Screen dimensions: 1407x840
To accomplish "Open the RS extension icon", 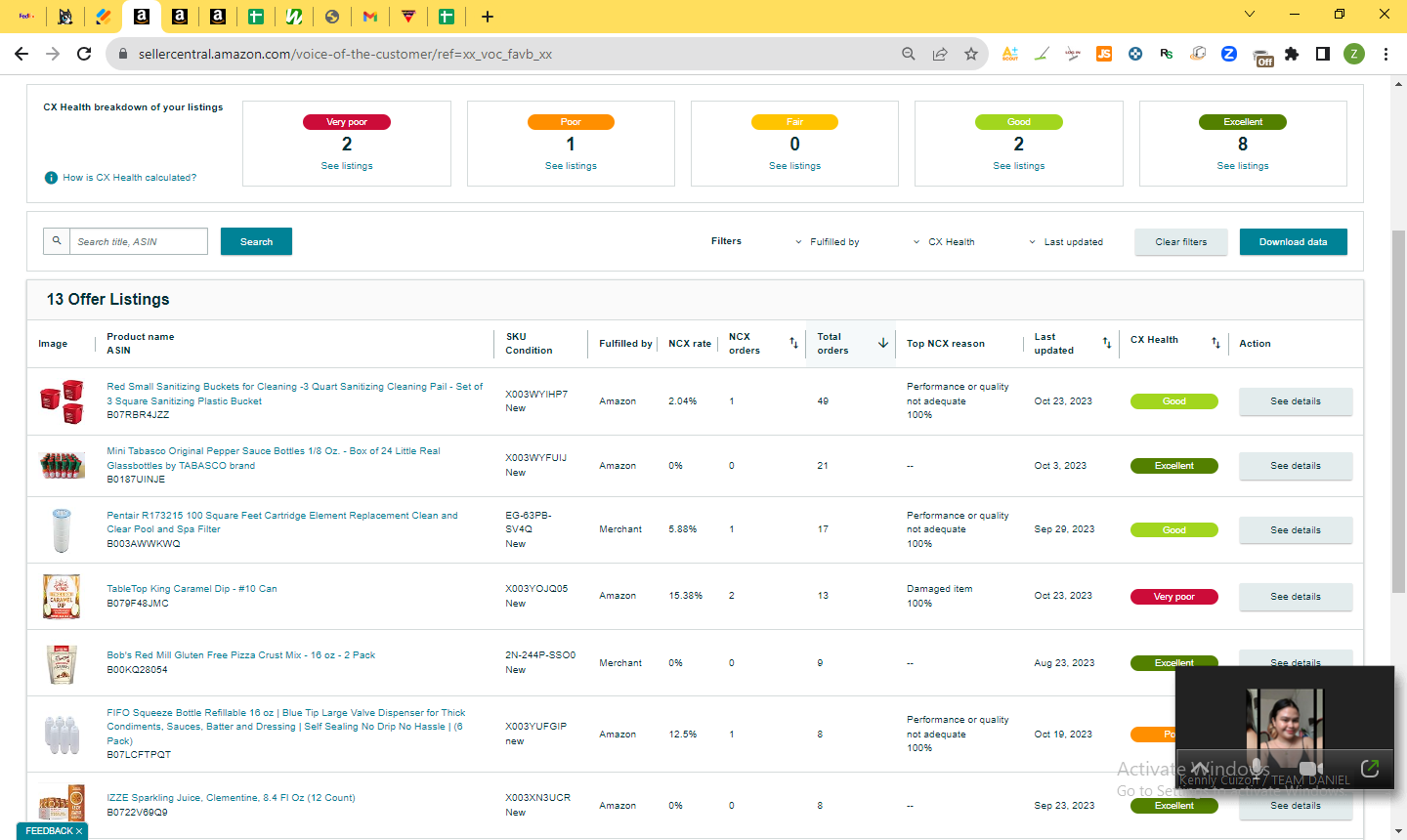I will tap(1167, 54).
